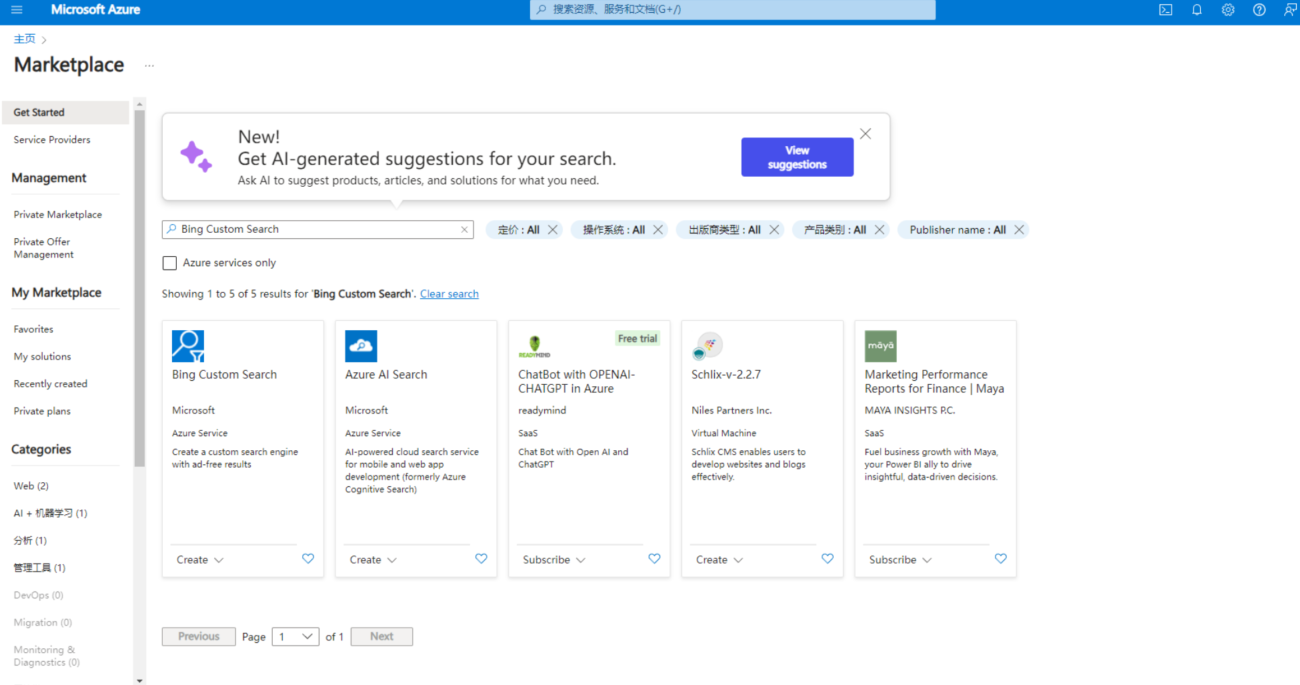Expand Create dropdown on Azure AI Search

click(373, 560)
